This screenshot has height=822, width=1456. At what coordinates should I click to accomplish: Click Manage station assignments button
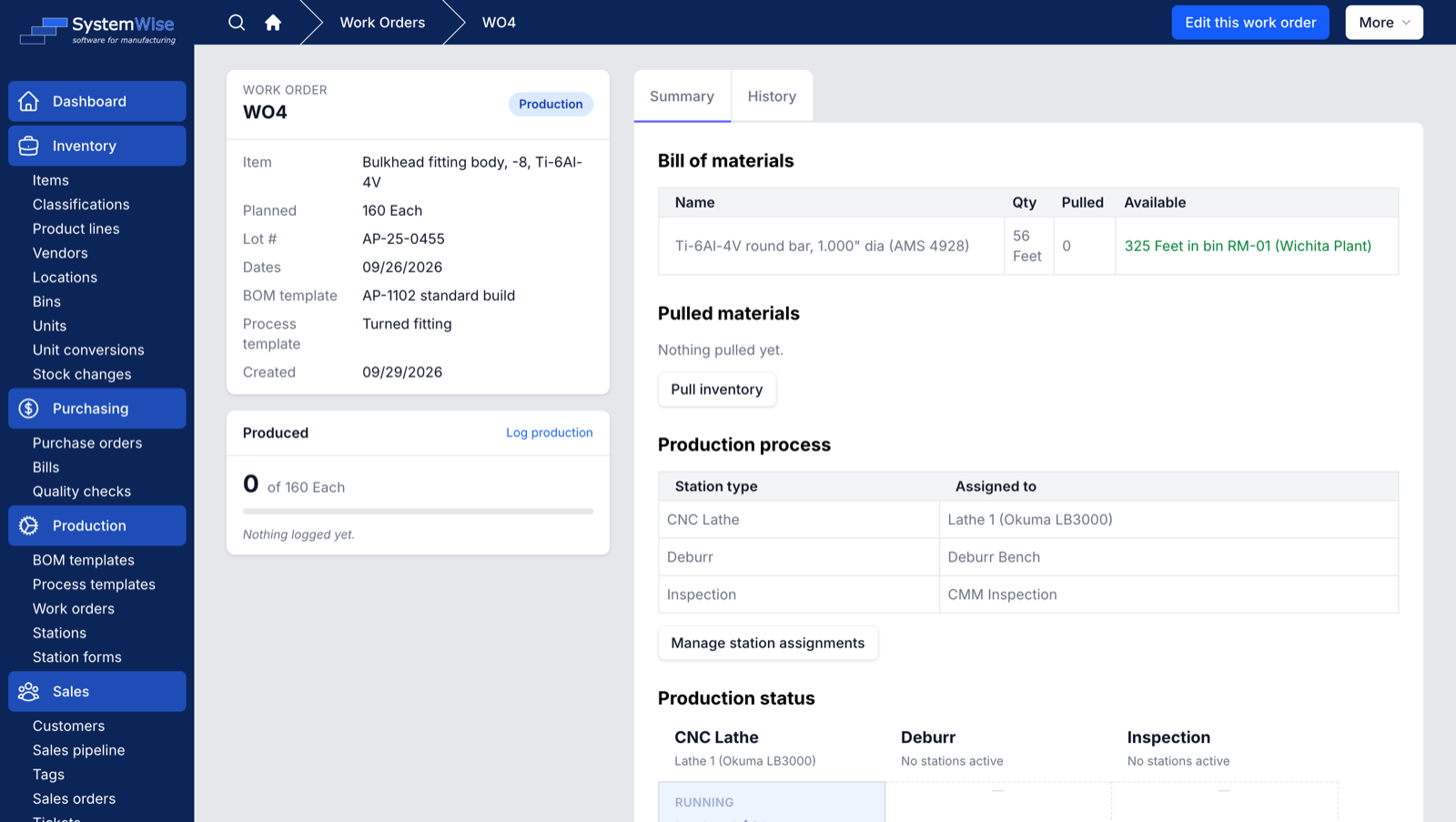pyautogui.click(x=768, y=644)
